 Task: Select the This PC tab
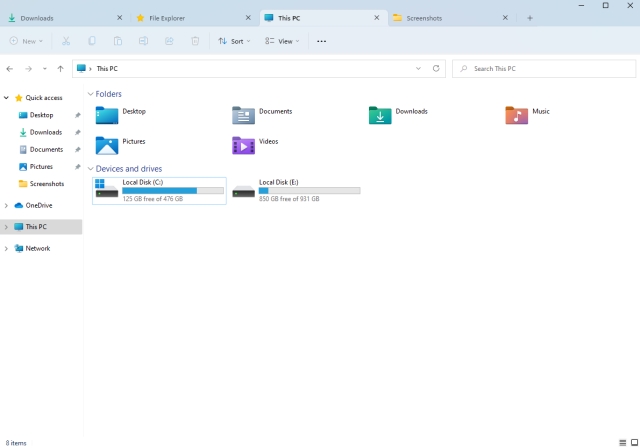point(323,18)
